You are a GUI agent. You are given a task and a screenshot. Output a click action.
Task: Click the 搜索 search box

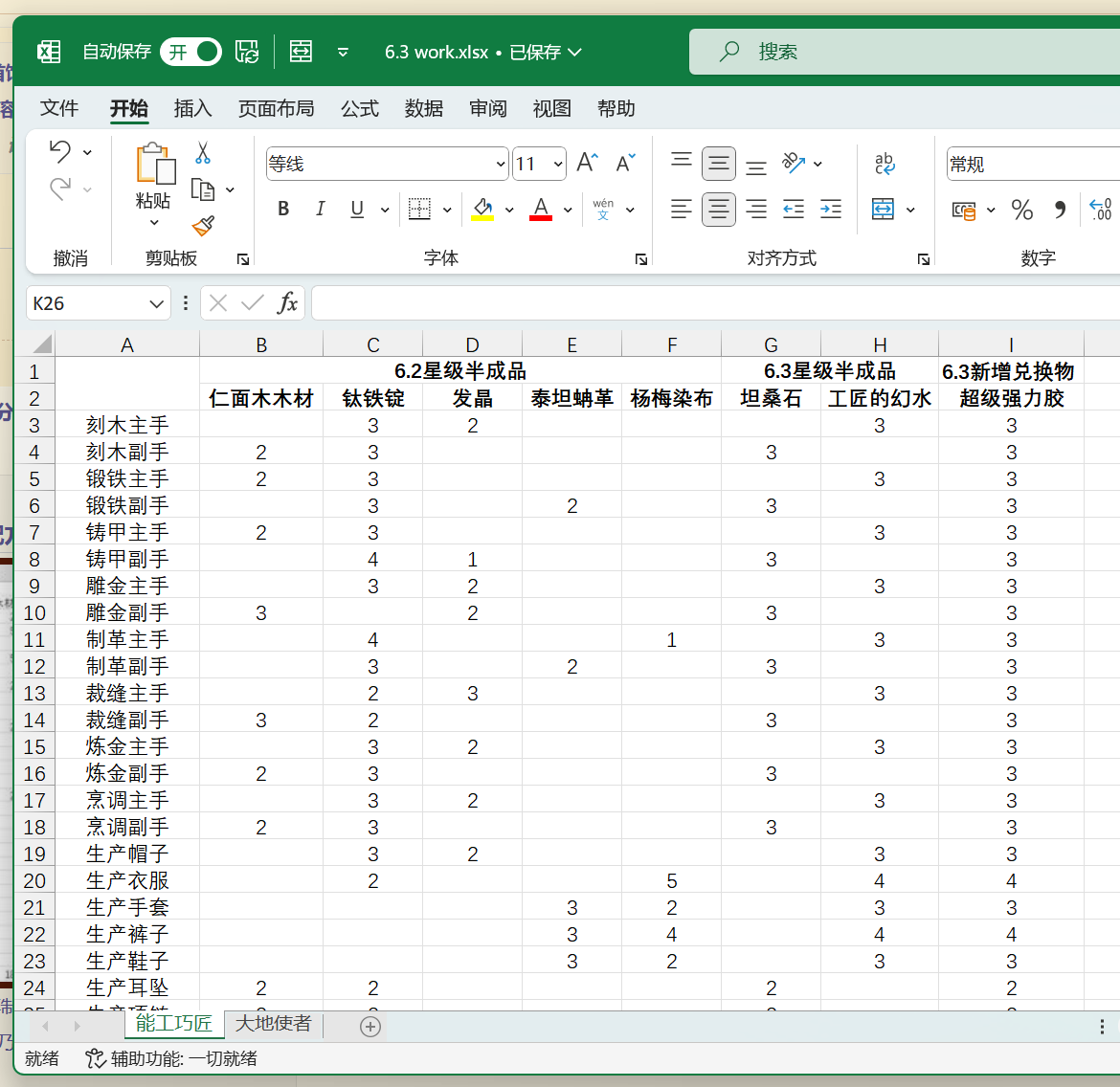click(x=900, y=52)
